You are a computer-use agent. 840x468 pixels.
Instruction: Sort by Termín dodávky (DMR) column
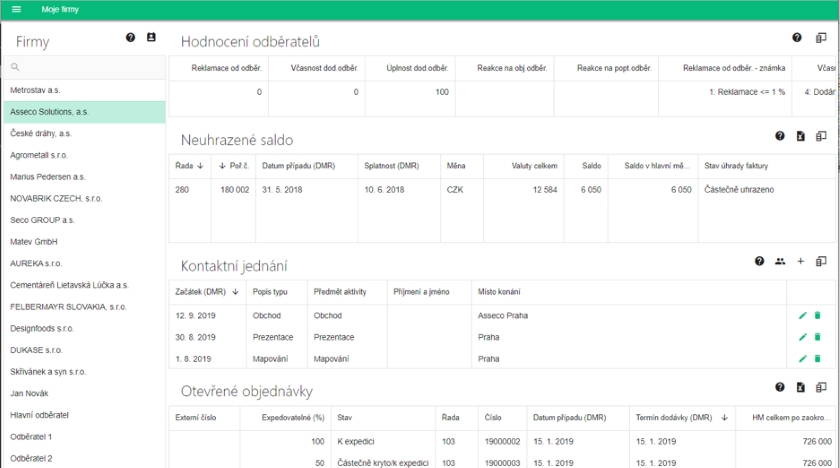coord(681,418)
